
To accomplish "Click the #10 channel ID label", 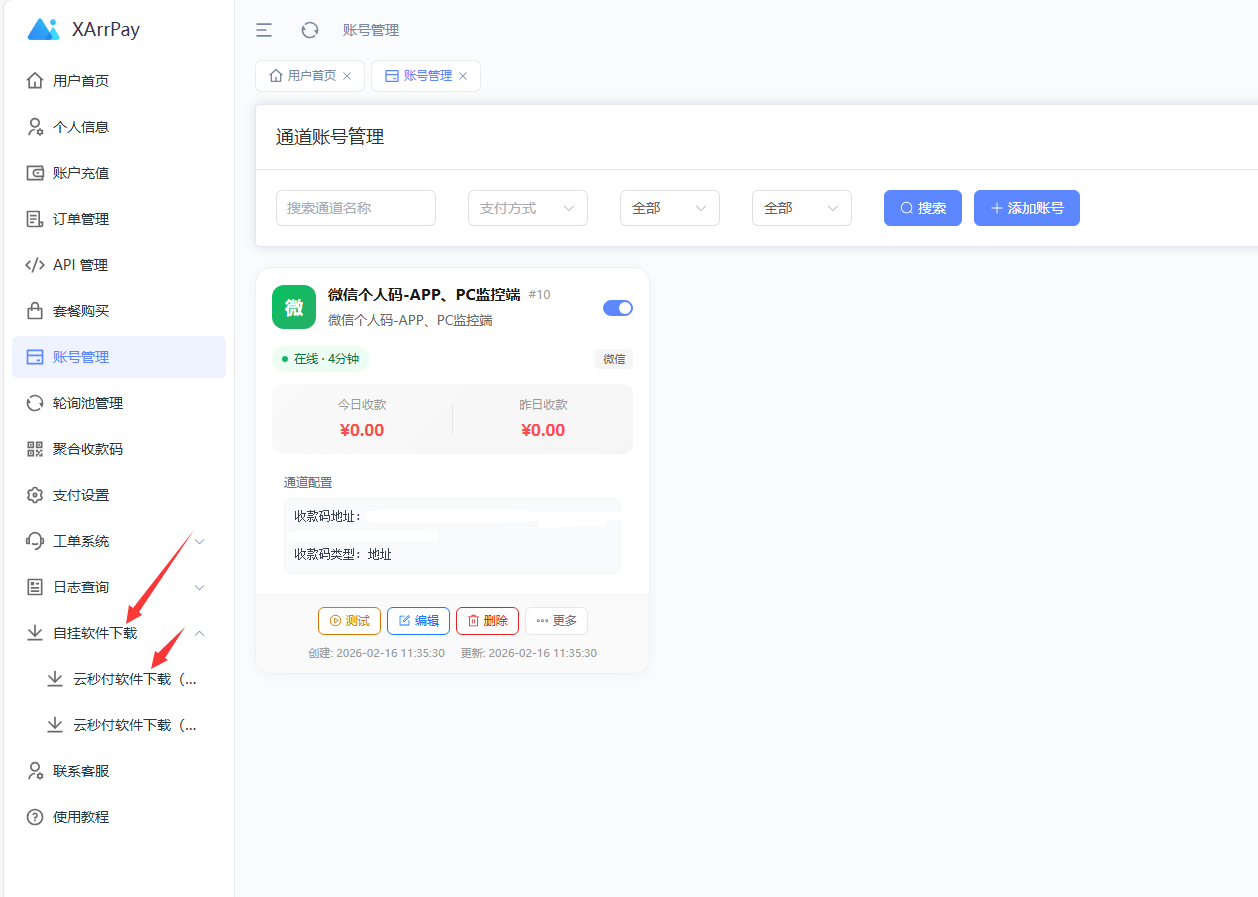I will (539, 295).
